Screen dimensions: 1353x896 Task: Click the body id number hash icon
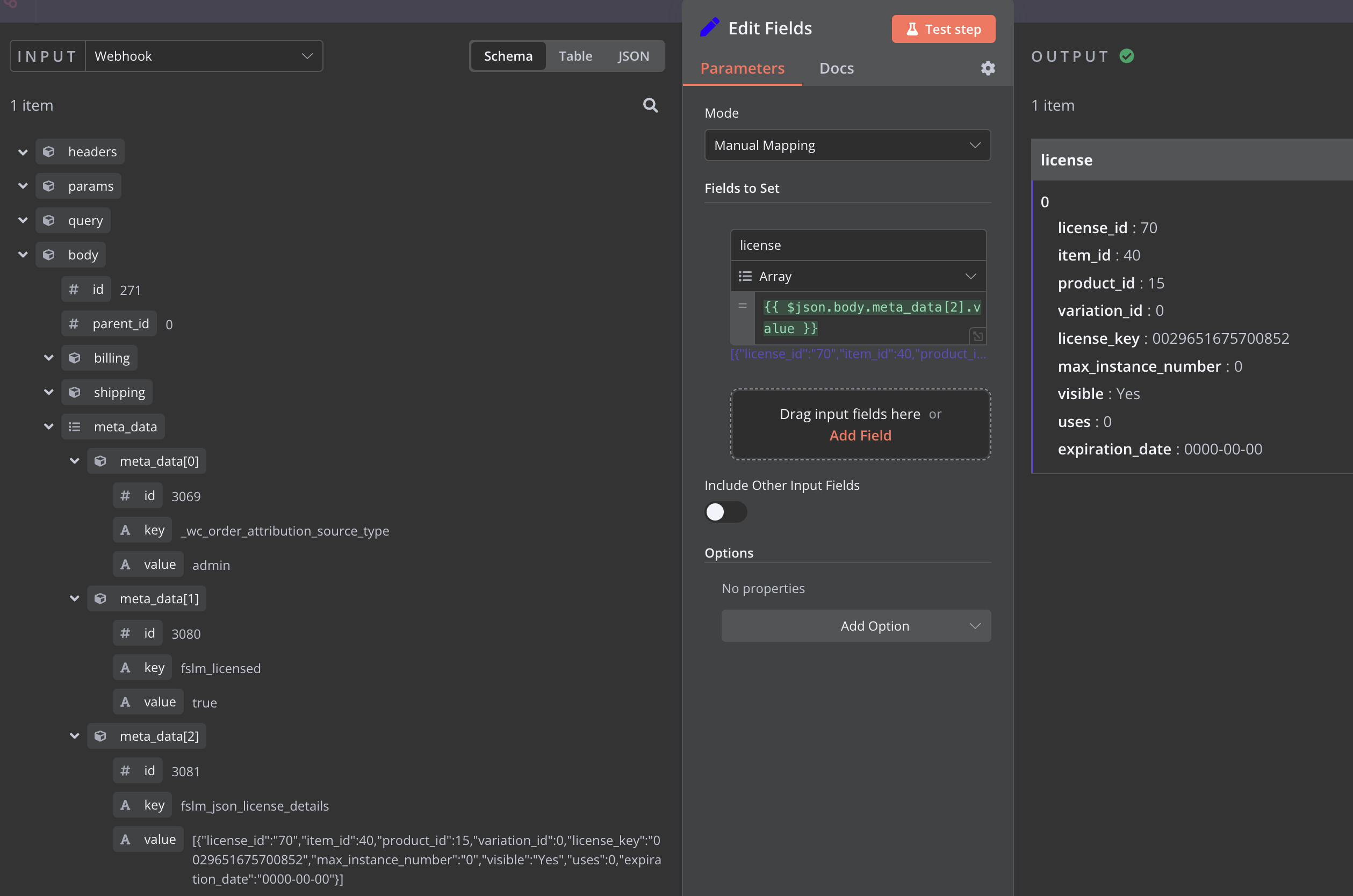tap(74, 290)
